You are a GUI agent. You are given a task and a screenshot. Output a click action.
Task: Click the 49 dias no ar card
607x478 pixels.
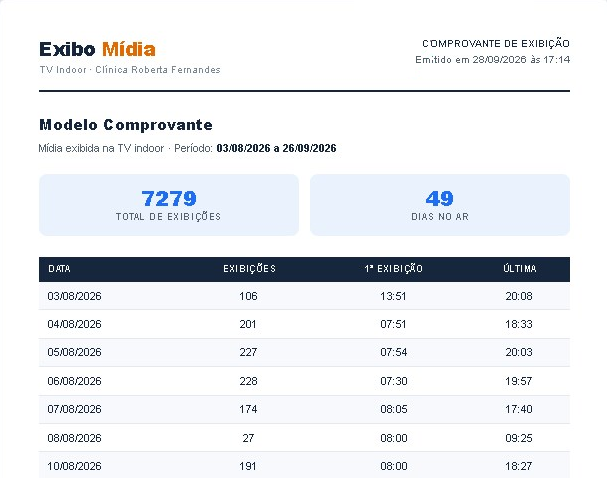click(x=440, y=205)
